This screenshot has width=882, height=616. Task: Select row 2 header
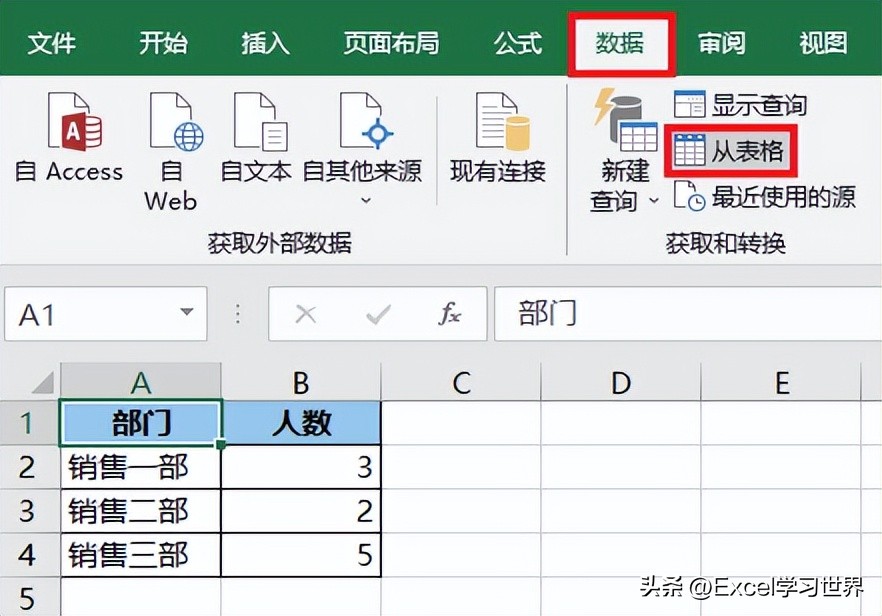click(29, 467)
